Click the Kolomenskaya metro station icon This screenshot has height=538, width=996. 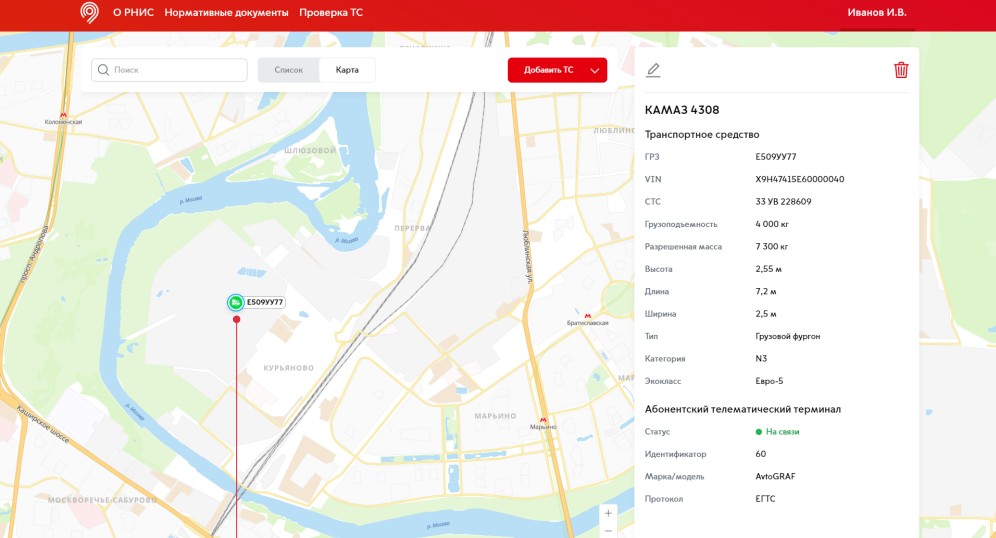(63, 115)
